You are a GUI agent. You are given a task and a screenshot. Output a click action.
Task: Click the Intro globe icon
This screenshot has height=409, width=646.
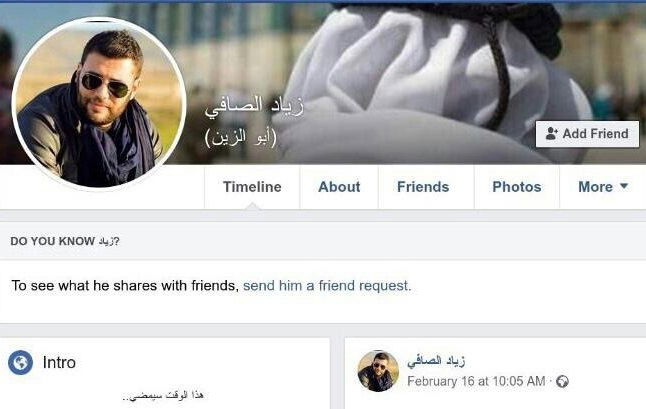pyautogui.click(x=21, y=362)
